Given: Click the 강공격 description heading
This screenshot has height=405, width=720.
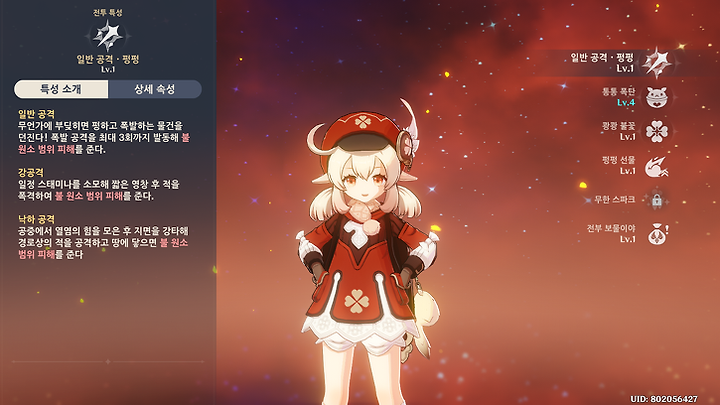Looking at the screenshot, I should pos(31,172).
